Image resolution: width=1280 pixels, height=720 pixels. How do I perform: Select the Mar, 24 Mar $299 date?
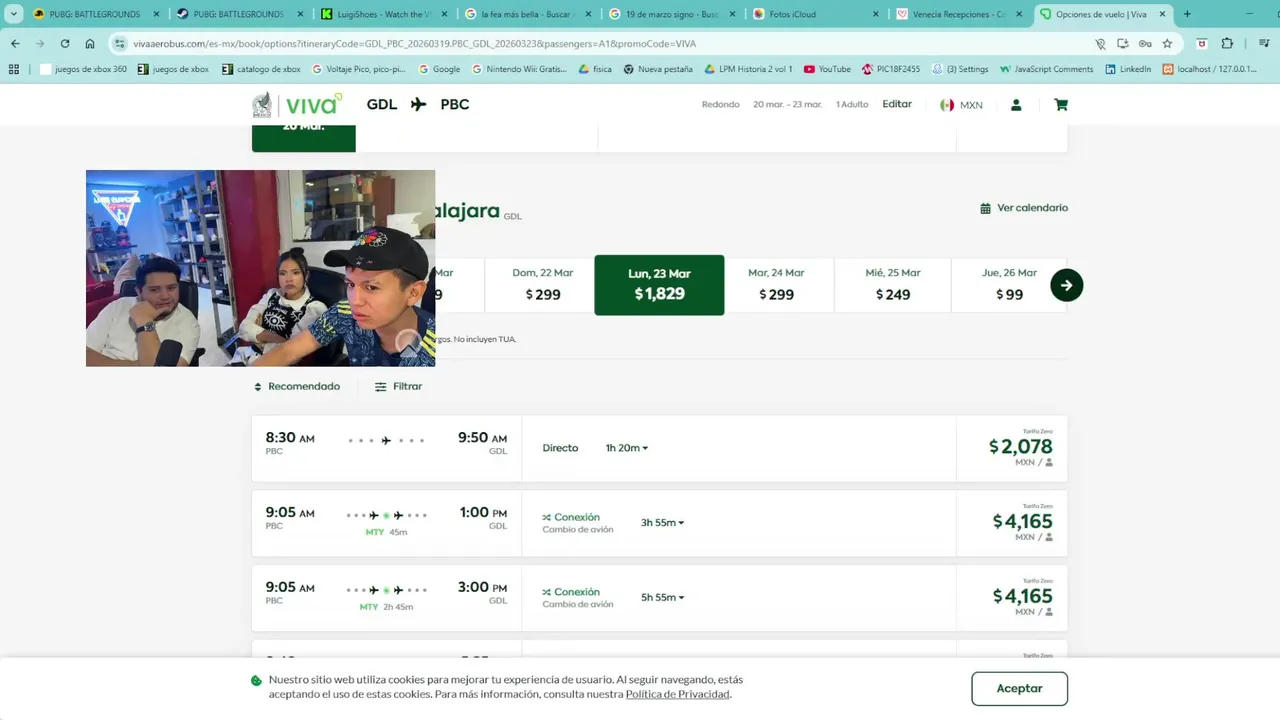click(x=776, y=285)
